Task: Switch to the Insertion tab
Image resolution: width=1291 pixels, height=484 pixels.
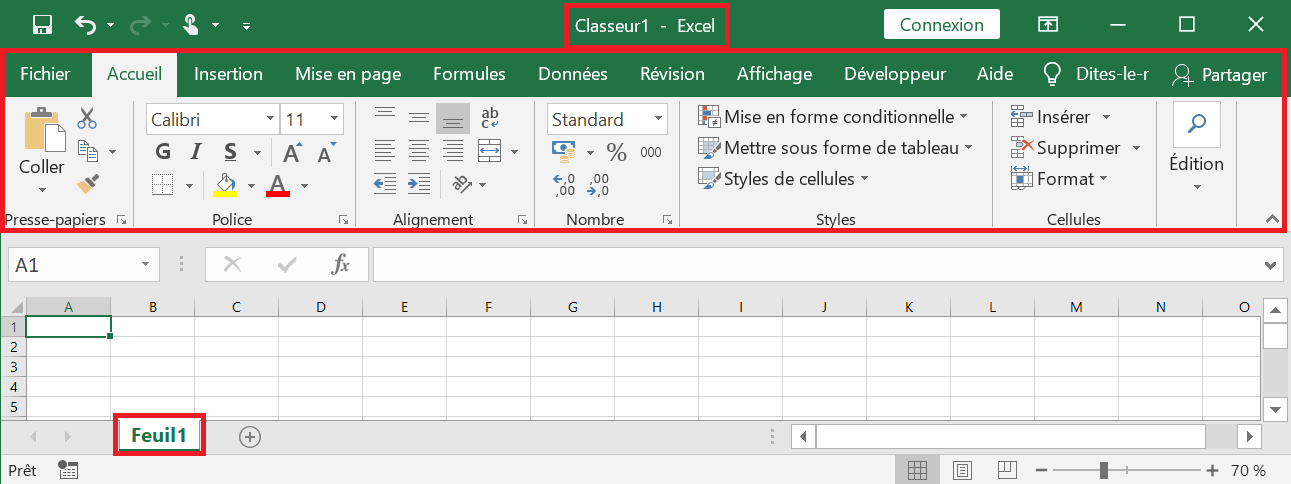Action: (x=228, y=74)
